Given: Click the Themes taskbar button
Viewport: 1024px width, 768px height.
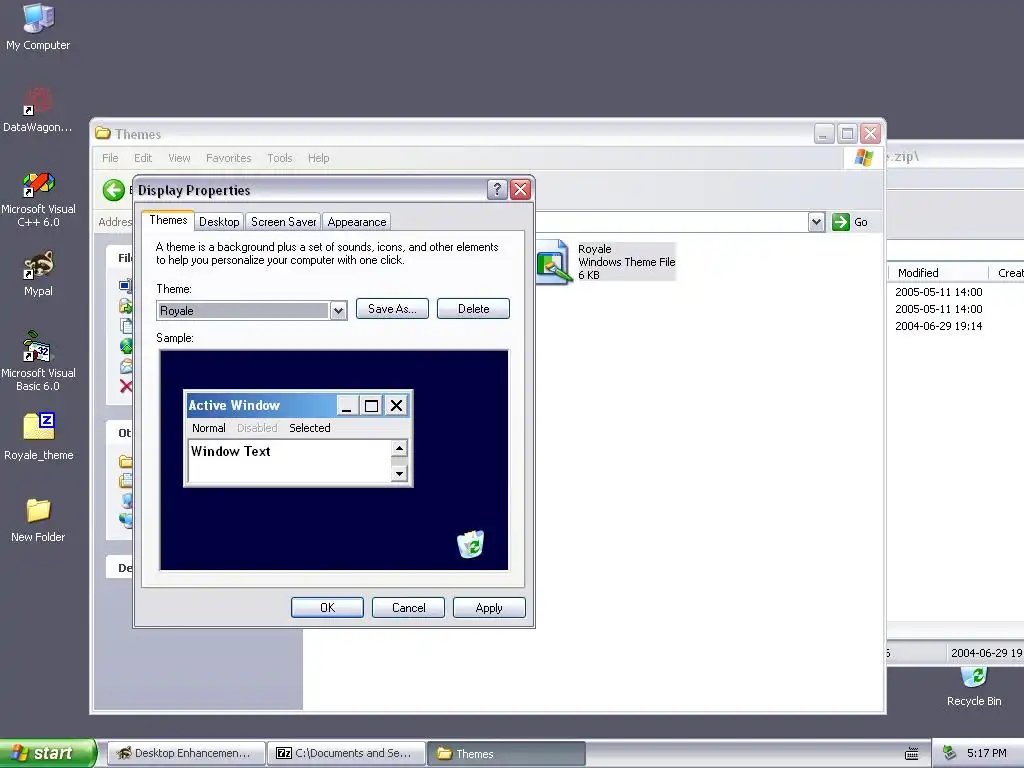Looking at the screenshot, I should 506,754.
